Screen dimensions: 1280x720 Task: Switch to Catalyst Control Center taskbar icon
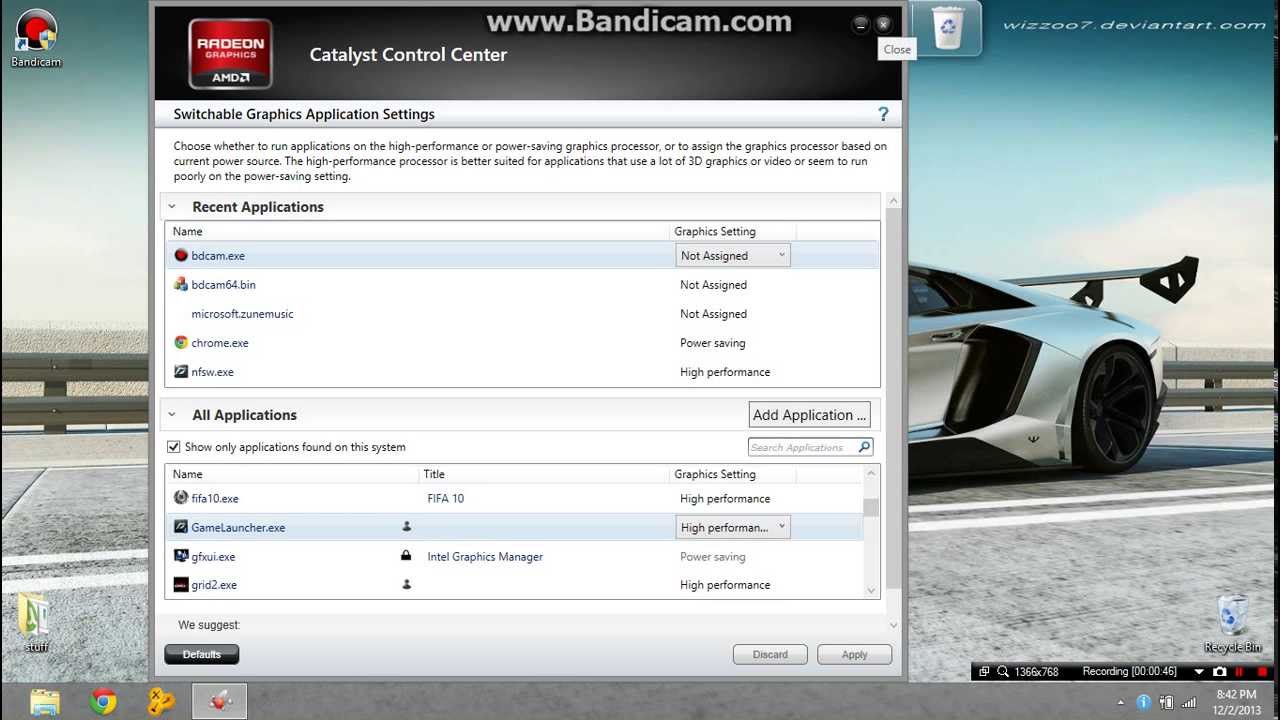click(219, 701)
